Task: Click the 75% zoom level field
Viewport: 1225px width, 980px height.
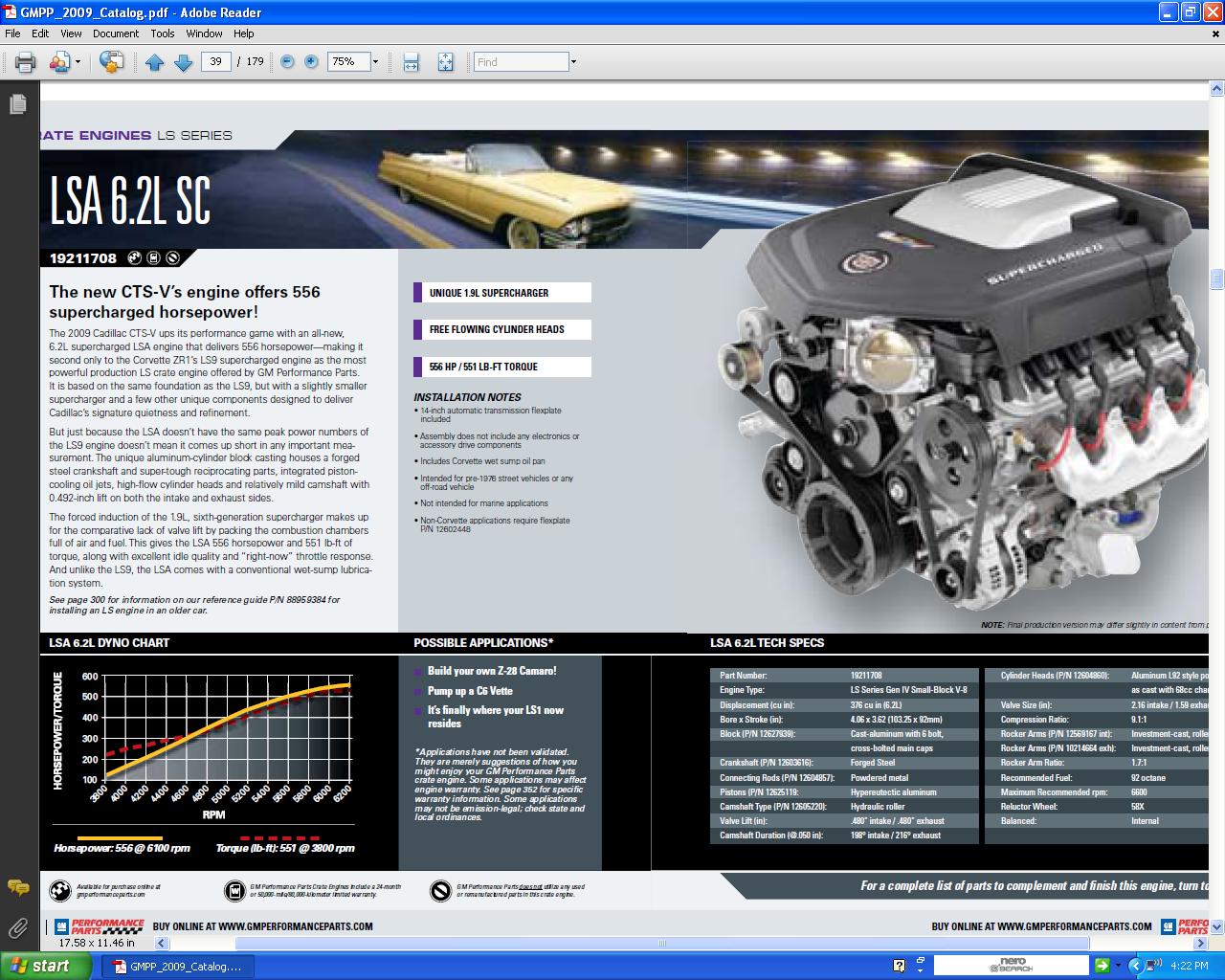Action: click(x=347, y=61)
